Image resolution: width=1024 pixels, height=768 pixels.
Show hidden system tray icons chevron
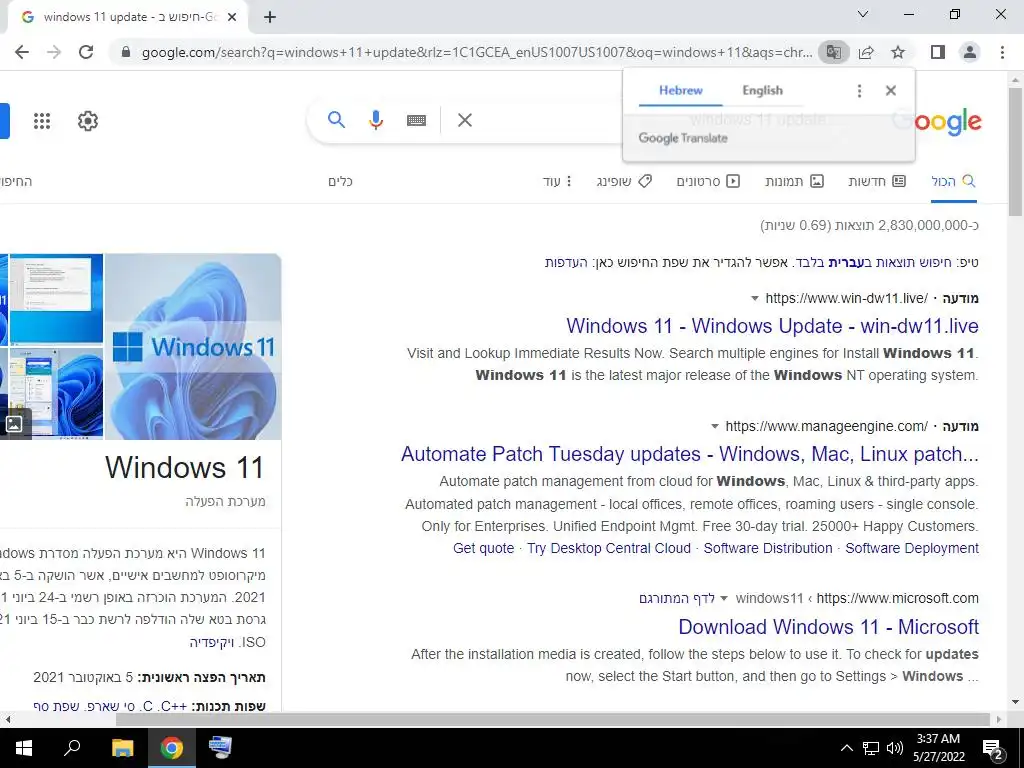click(846, 748)
